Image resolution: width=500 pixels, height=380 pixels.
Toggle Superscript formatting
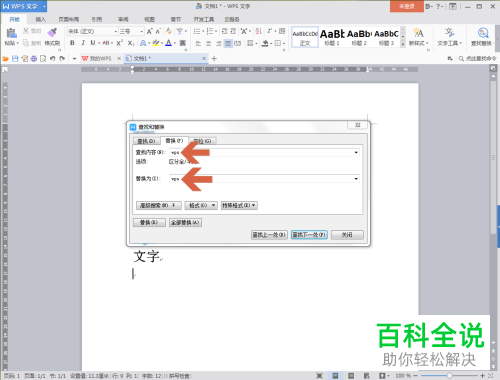(119, 43)
